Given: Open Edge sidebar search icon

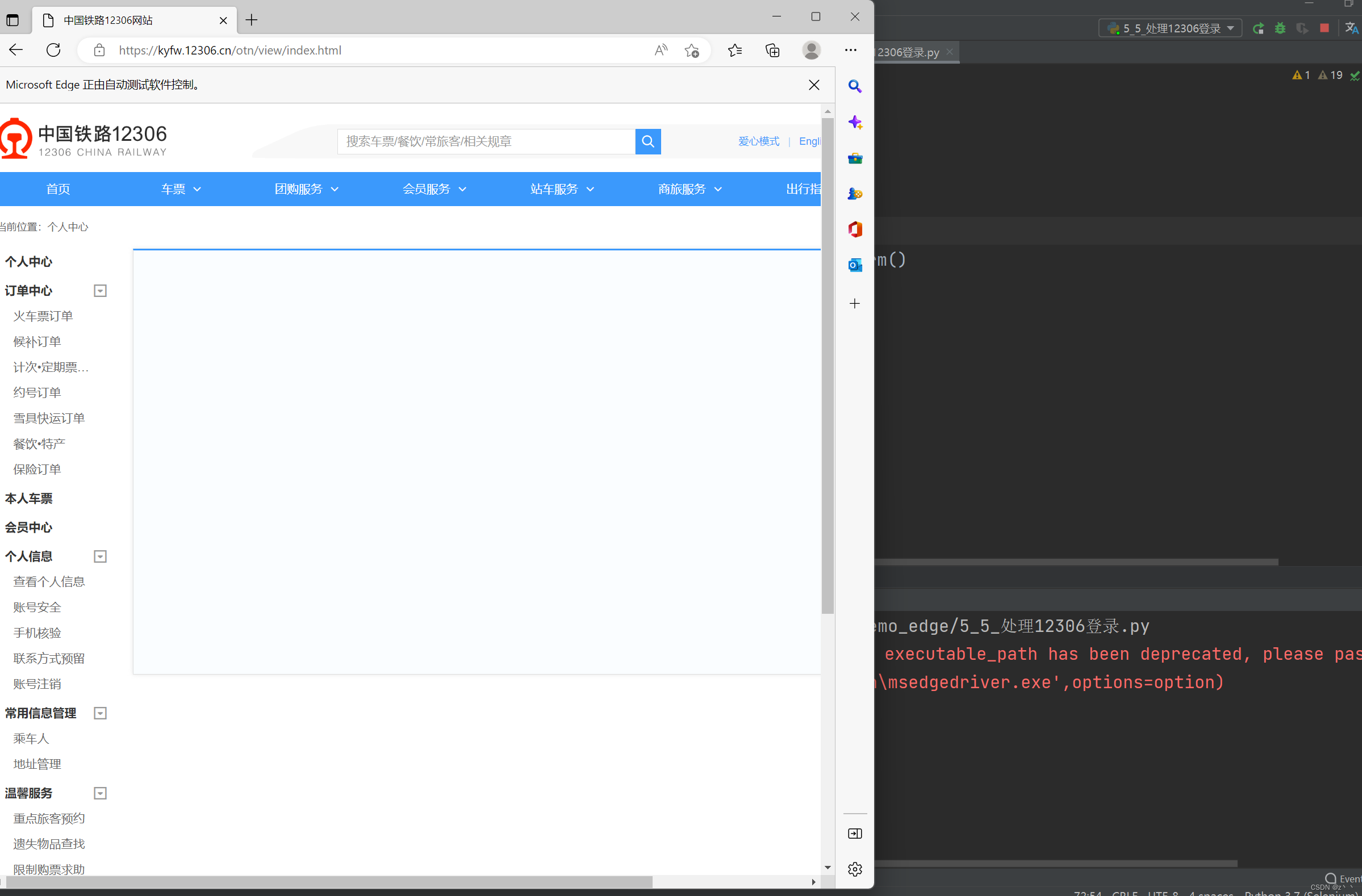Looking at the screenshot, I should 855,86.
